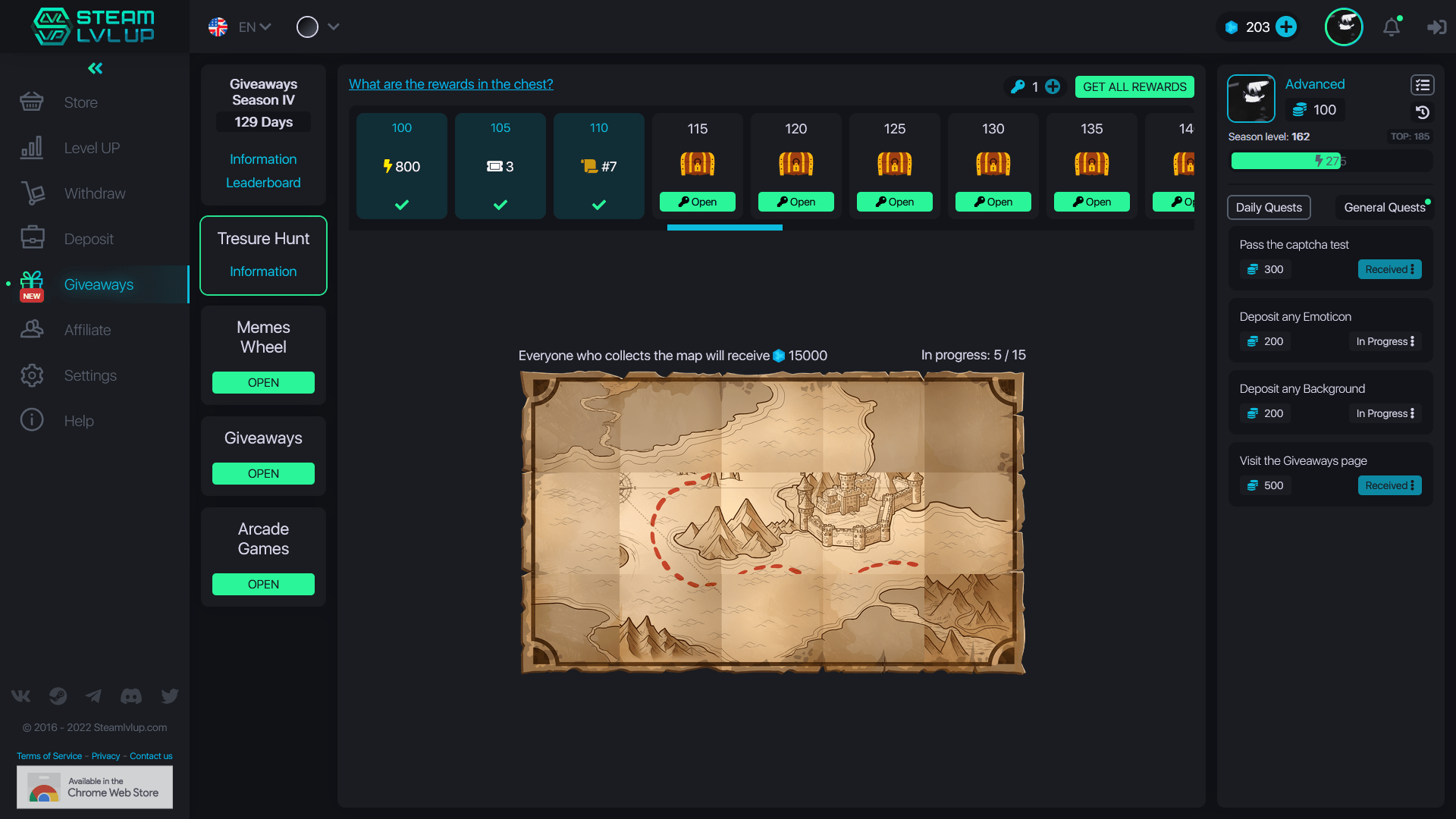Click the GET ALL REWARDS button
The height and width of the screenshot is (819, 1456).
point(1134,86)
